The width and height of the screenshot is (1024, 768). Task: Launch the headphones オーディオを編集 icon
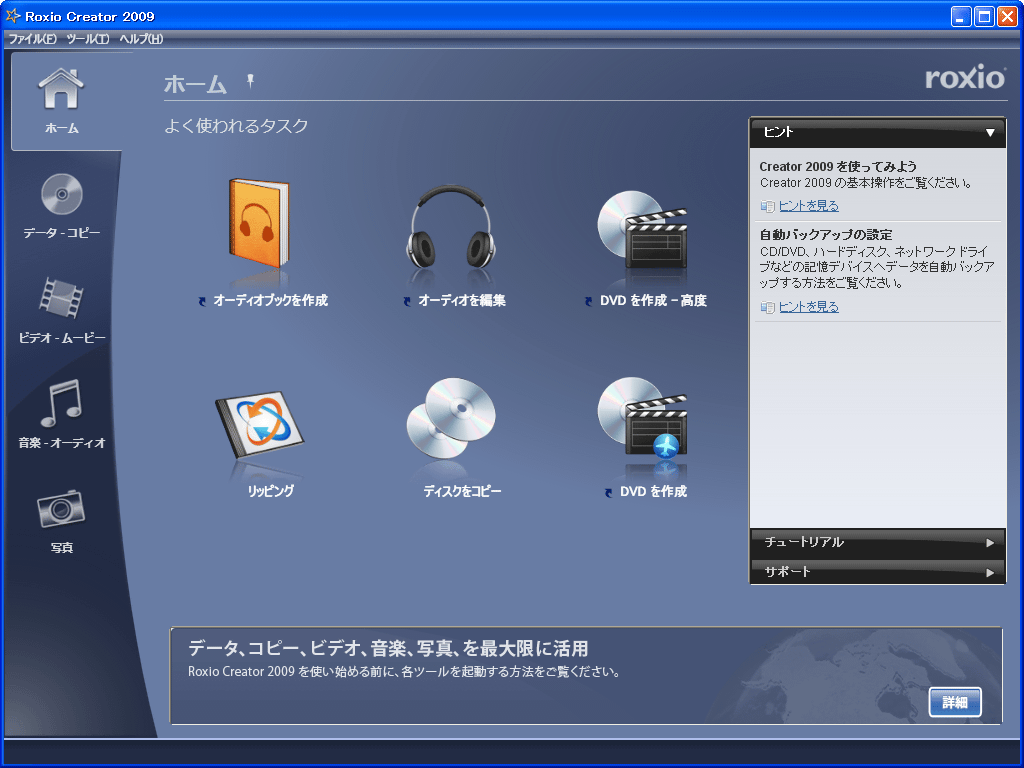[x=451, y=227]
